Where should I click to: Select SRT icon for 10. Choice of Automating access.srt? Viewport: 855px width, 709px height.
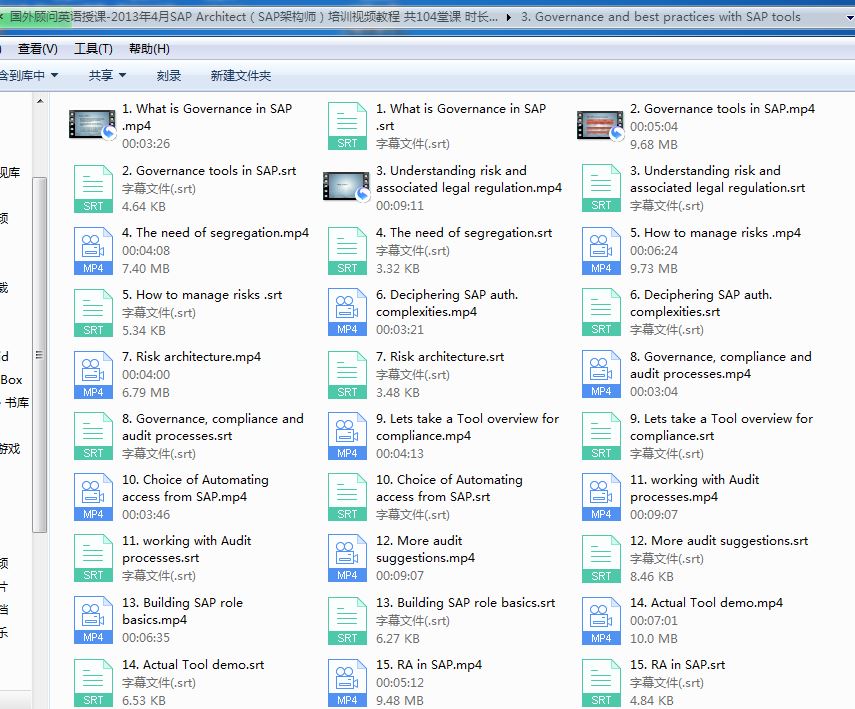point(347,497)
